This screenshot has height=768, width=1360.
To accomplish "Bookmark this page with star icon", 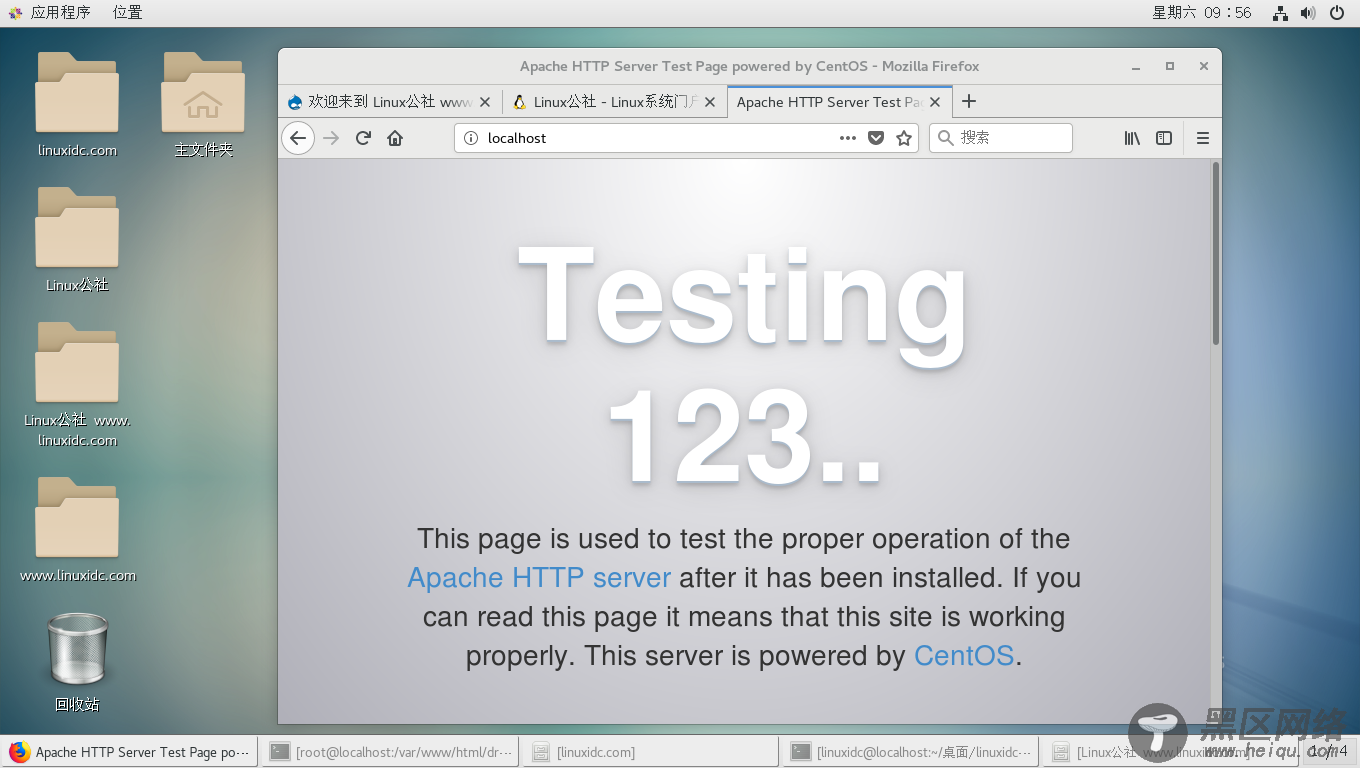I will 904,138.
